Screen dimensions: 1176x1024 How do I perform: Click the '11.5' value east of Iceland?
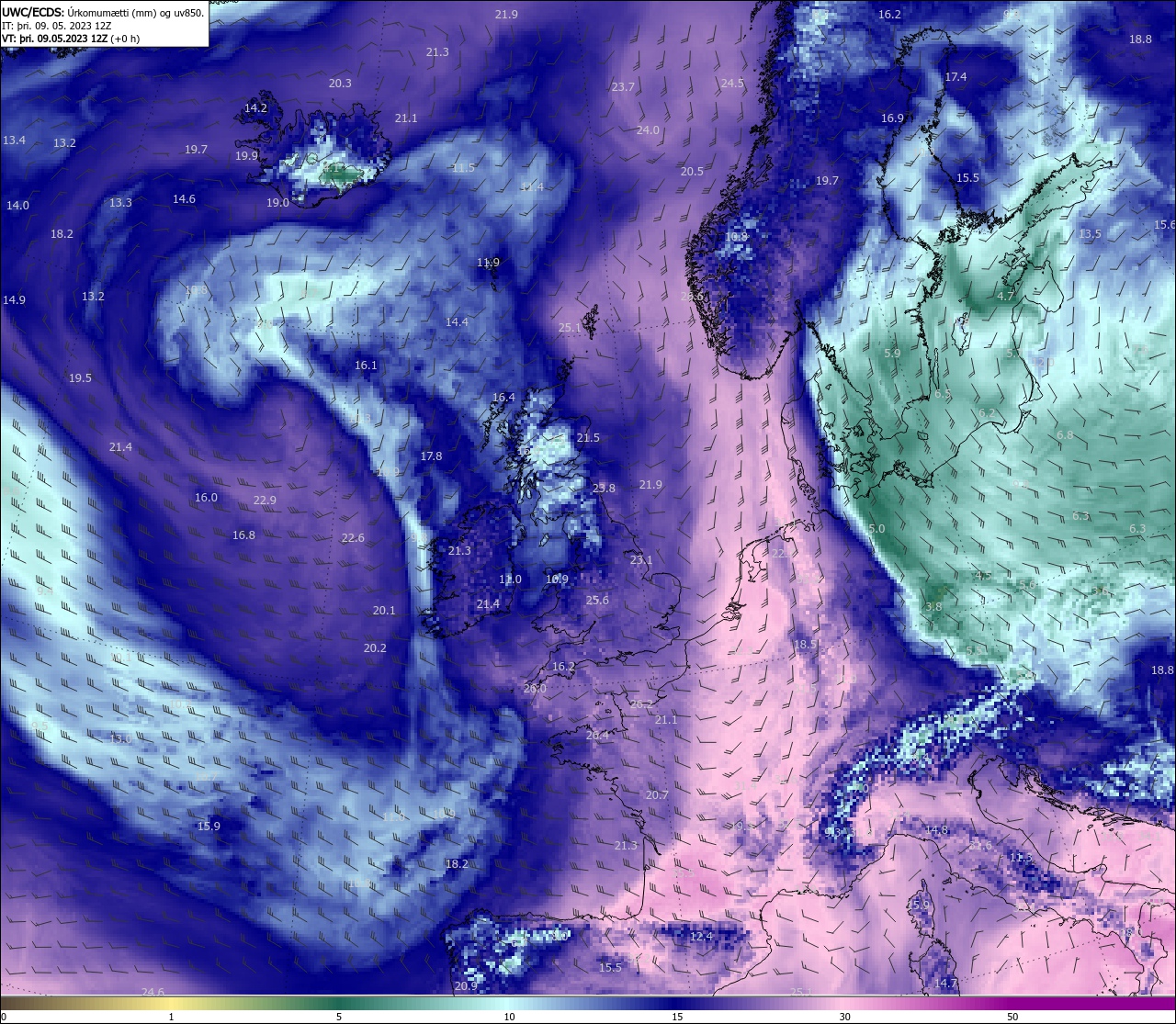tap(463, 168)
